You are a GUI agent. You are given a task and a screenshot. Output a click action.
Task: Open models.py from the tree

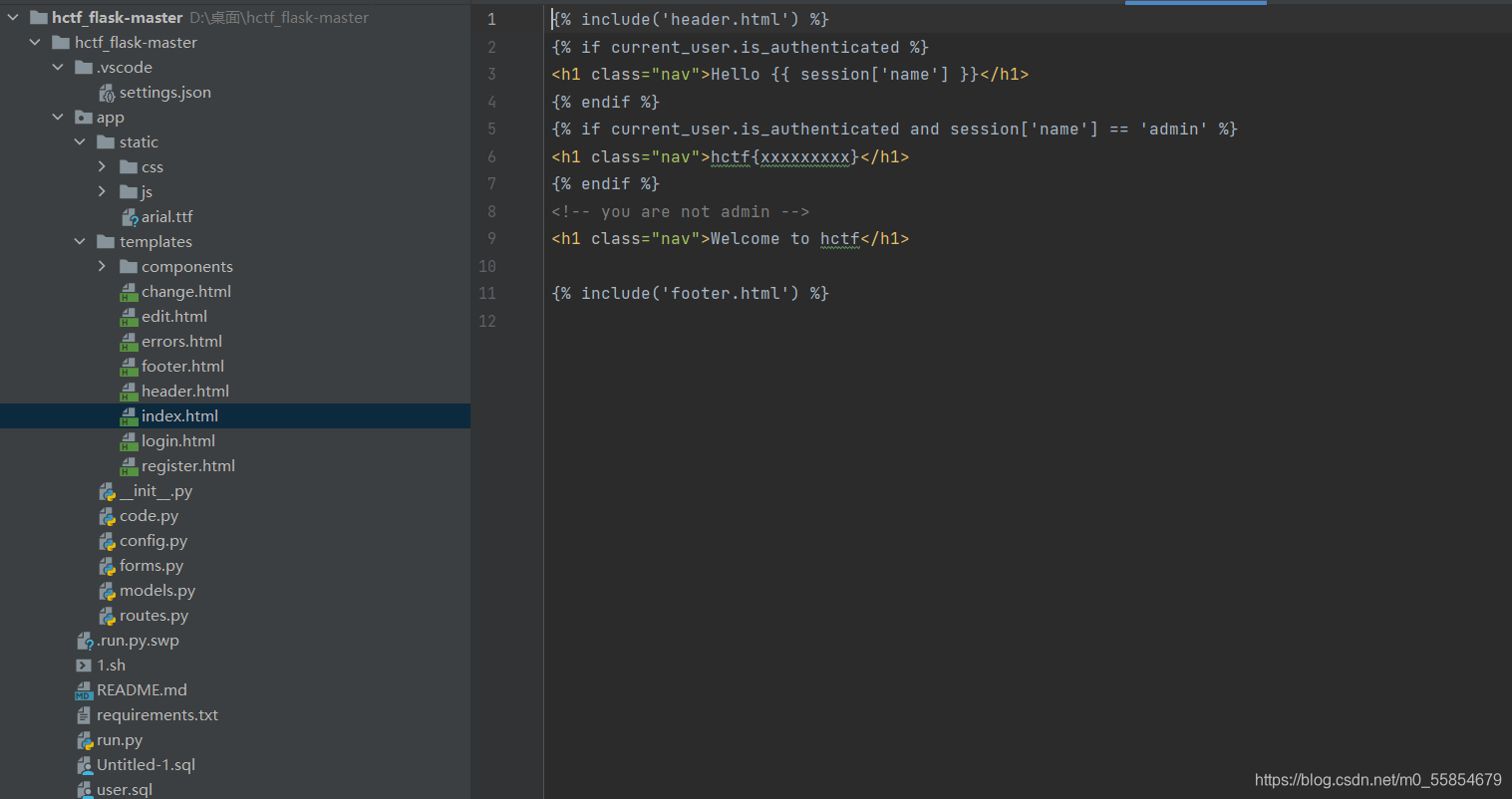point(157,591)
